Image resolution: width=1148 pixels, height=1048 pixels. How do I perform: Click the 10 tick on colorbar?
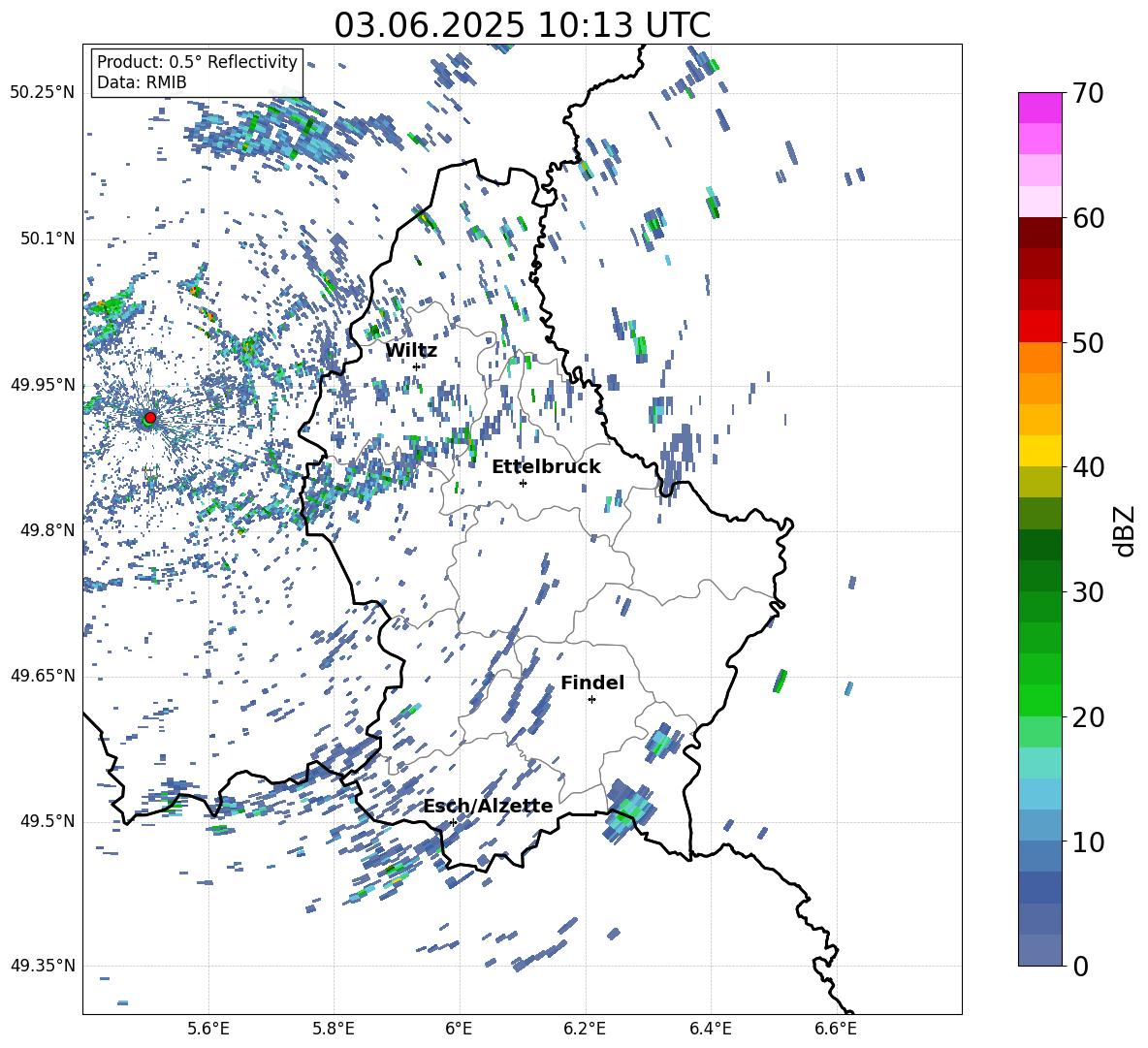(x=1089, y=842)
